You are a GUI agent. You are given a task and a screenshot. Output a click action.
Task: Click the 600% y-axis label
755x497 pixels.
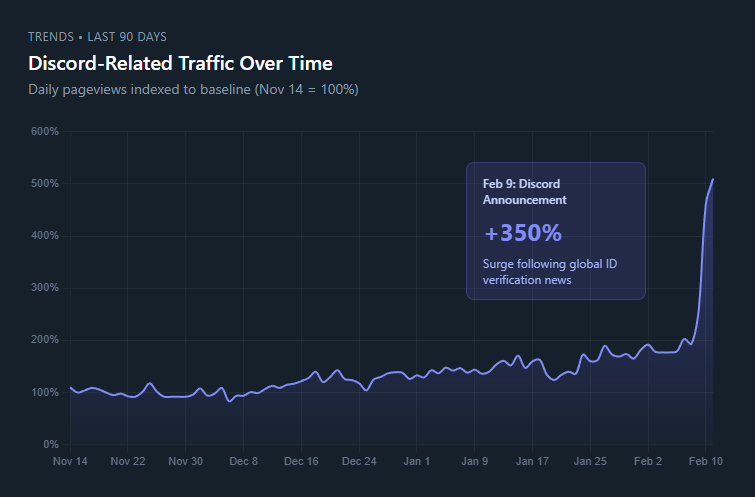pyautogui.click(x=45, y=132)
